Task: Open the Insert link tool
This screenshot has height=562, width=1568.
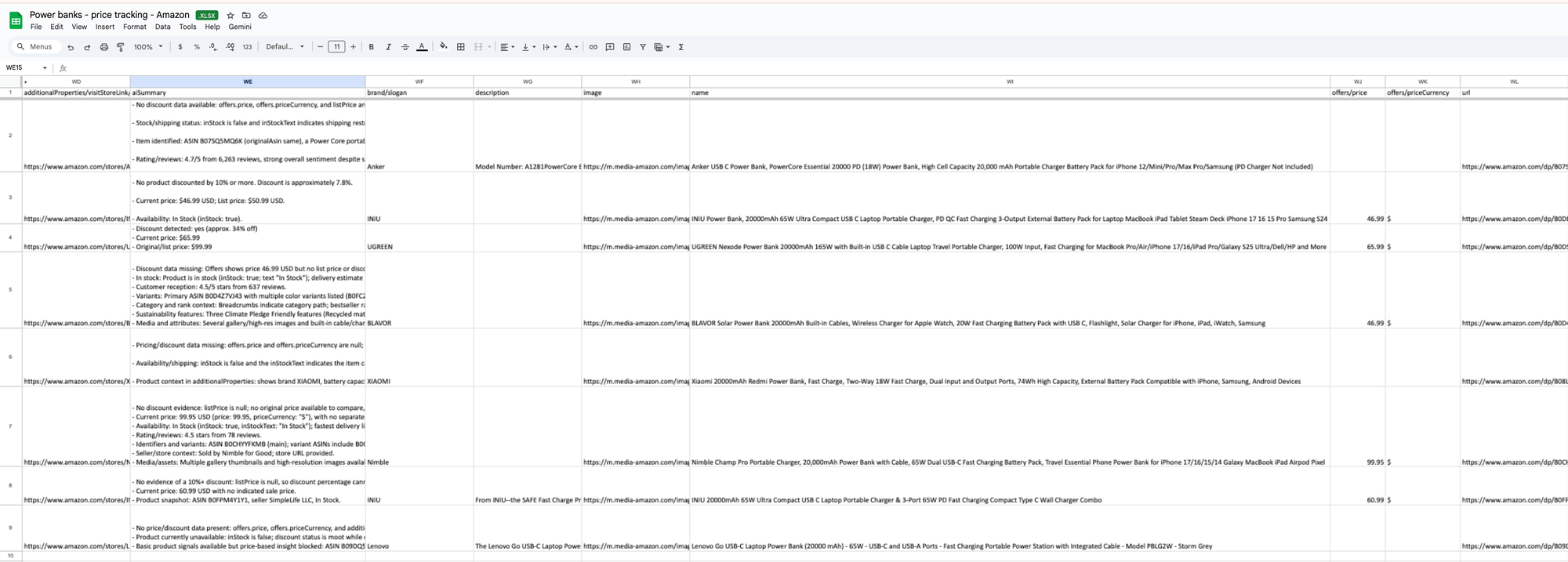Action: tap(593, 47)
